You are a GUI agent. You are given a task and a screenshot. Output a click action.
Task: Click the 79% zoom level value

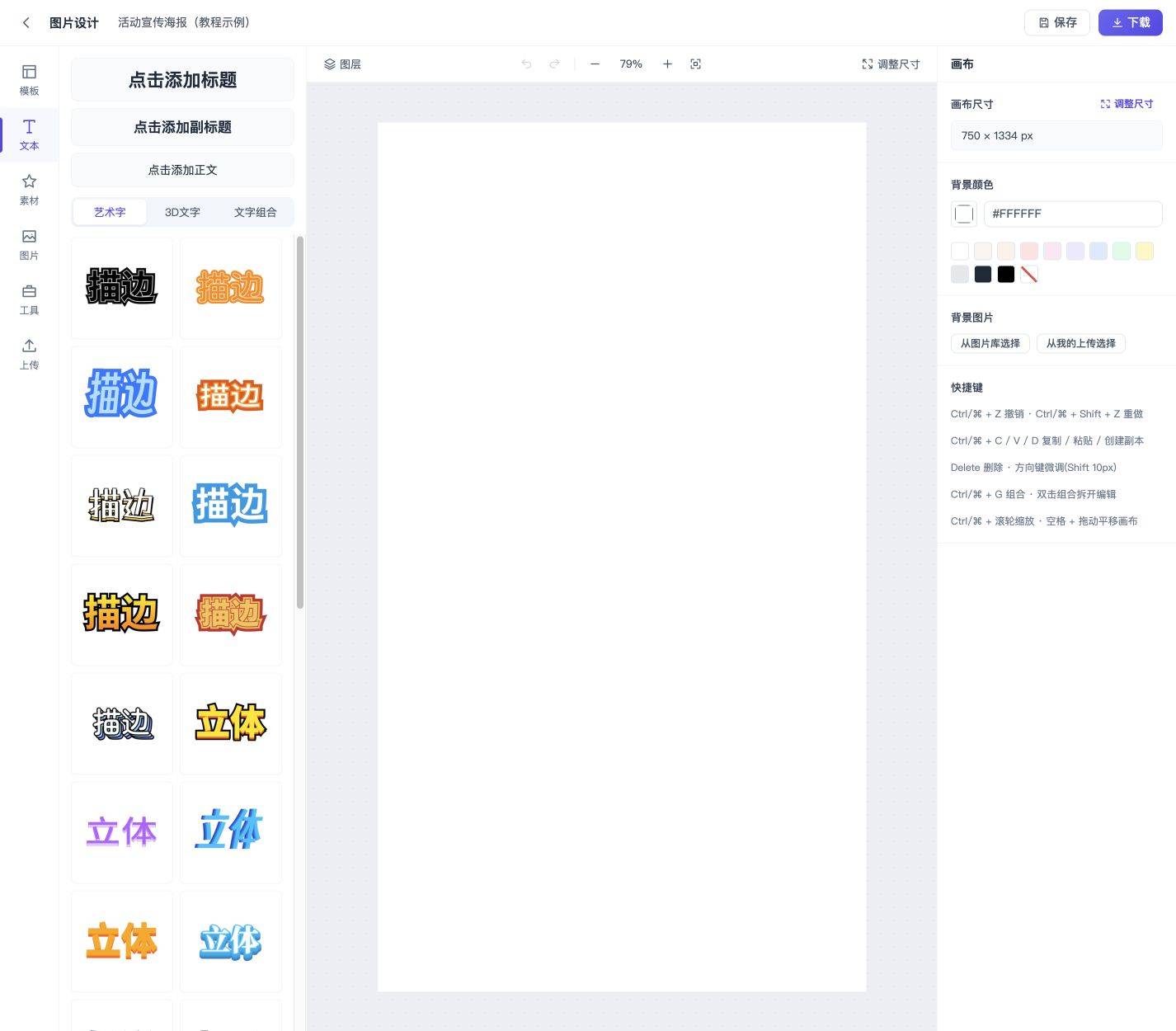(631, 64)
